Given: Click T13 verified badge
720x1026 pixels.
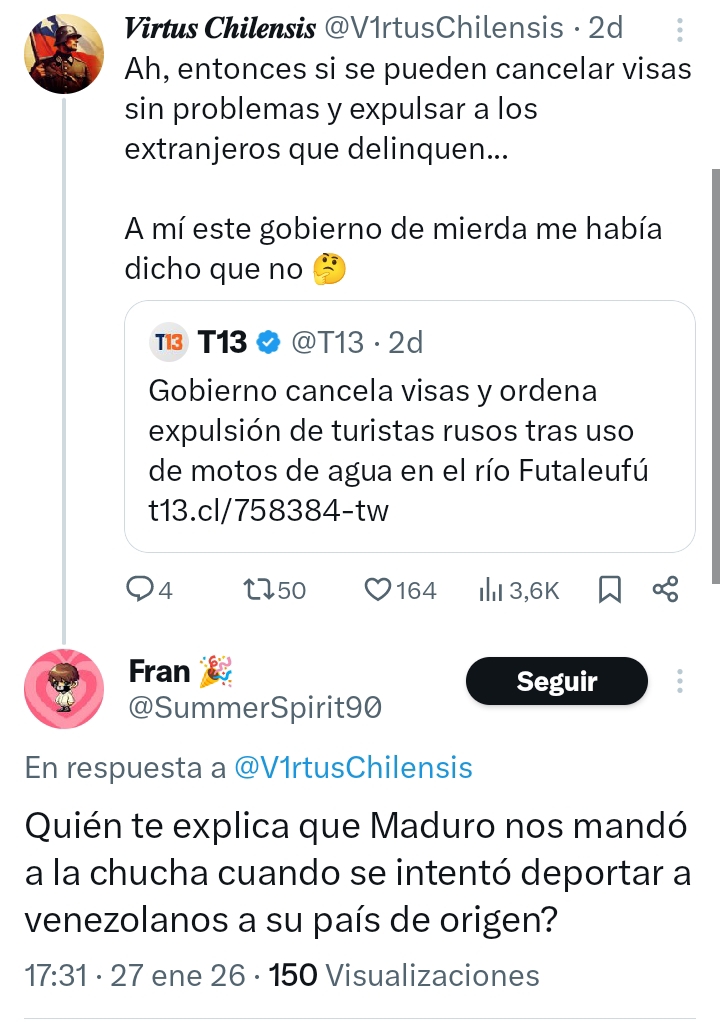Looking at the screenshot, I should 267,343.
